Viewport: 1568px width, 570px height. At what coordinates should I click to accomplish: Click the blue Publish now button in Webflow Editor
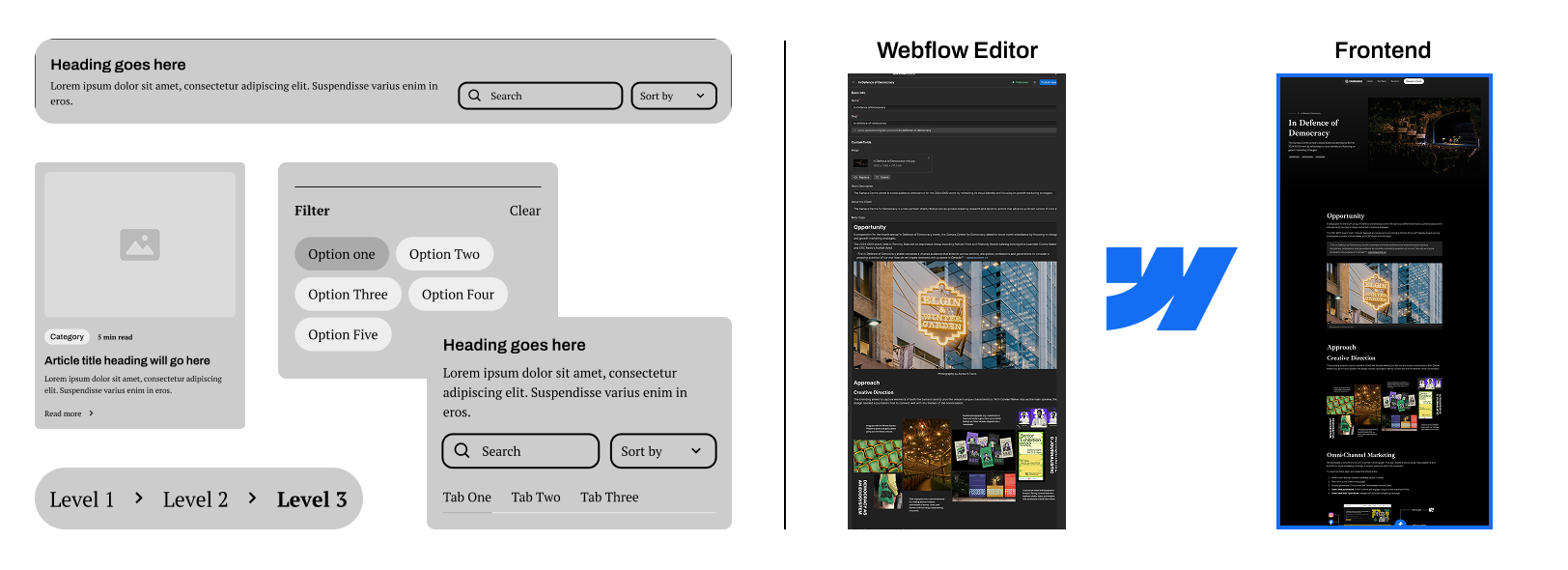(1049, 82)
